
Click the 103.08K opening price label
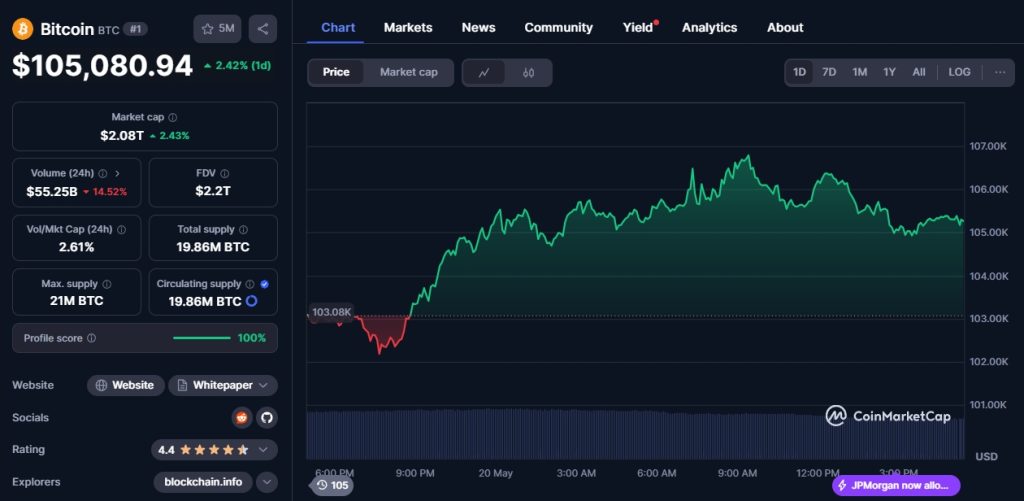[x=331, y=312]
